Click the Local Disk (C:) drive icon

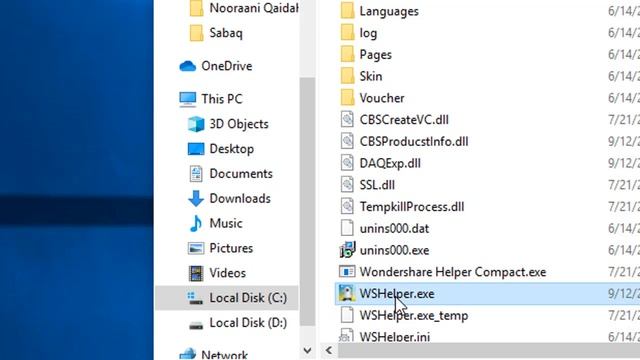point(195,298)
